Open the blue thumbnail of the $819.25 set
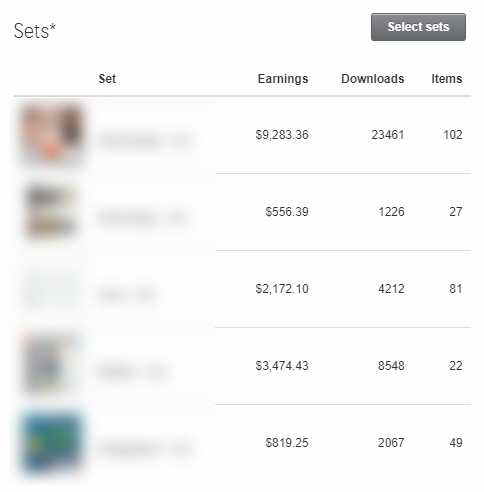The image size is (484, 492). [x=52, y=443]
